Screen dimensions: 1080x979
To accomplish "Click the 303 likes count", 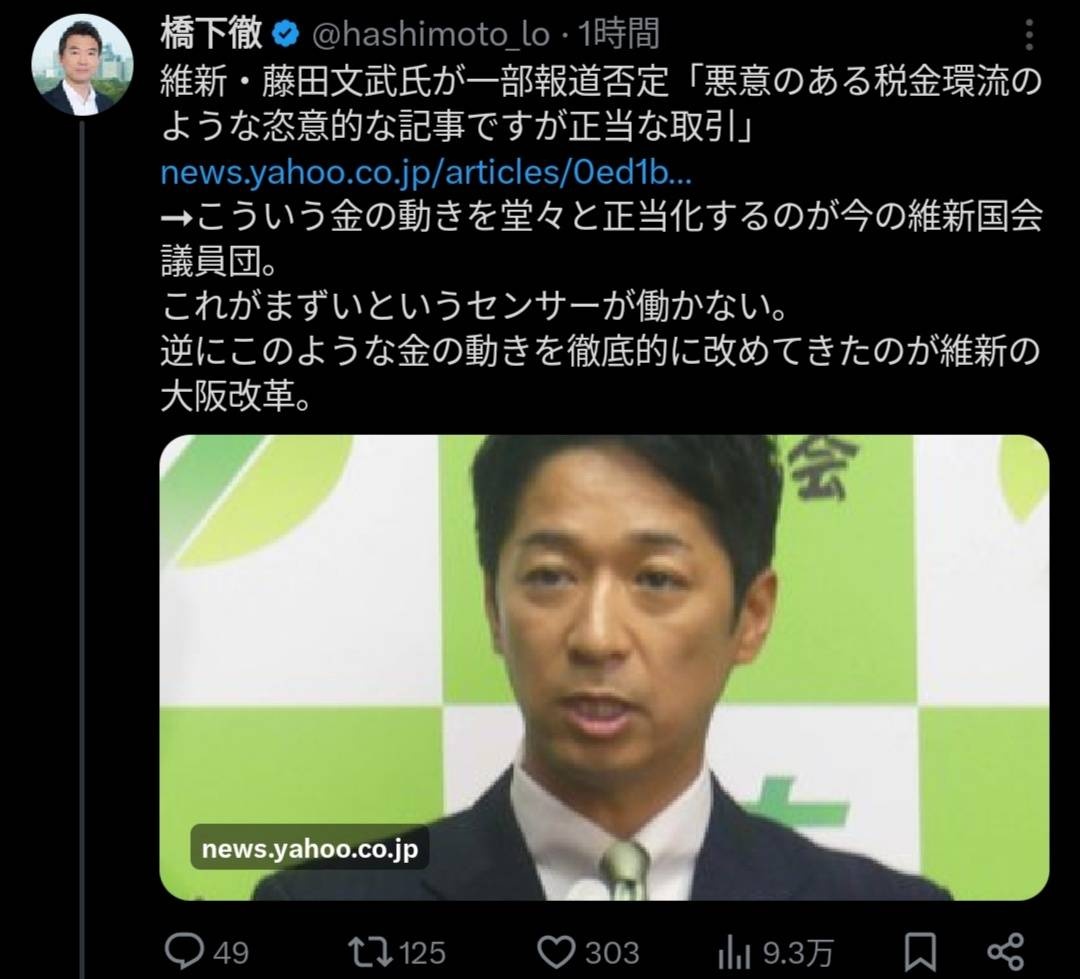I will pyautogui.click(x=612, y=954).
